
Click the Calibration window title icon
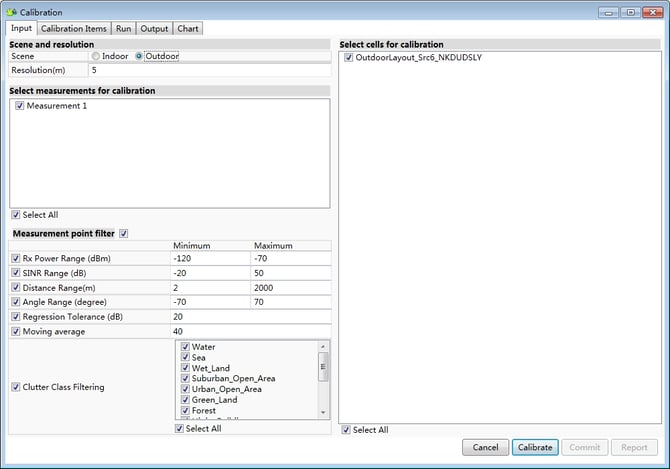coord(11,12)
